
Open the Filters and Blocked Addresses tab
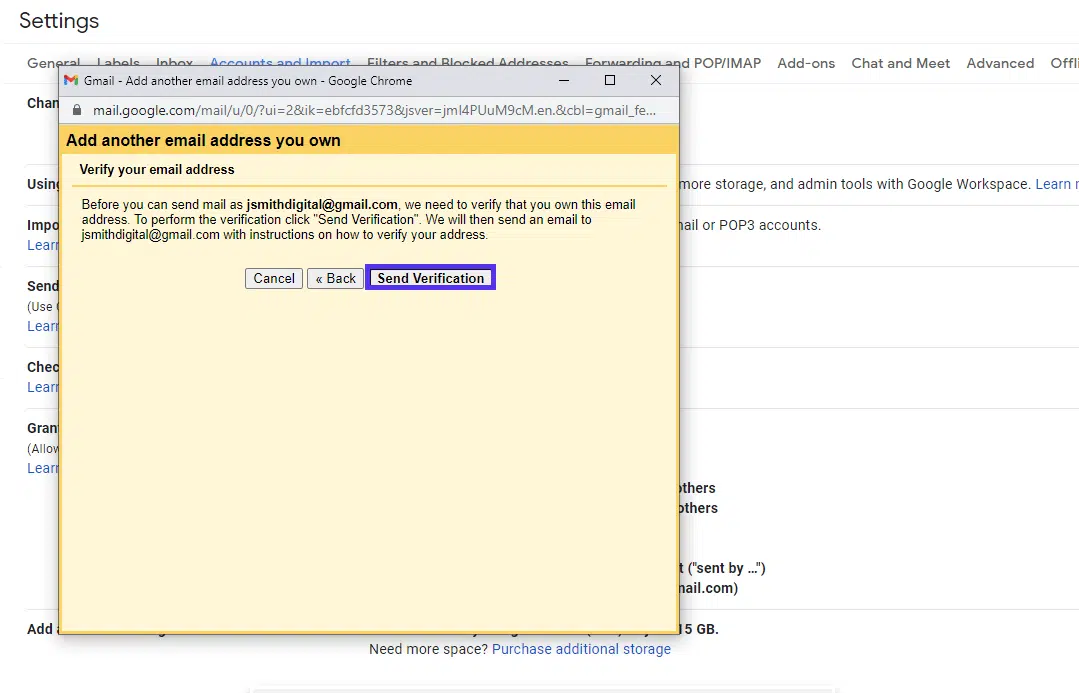pyautogui.click(x=467, y=60)
